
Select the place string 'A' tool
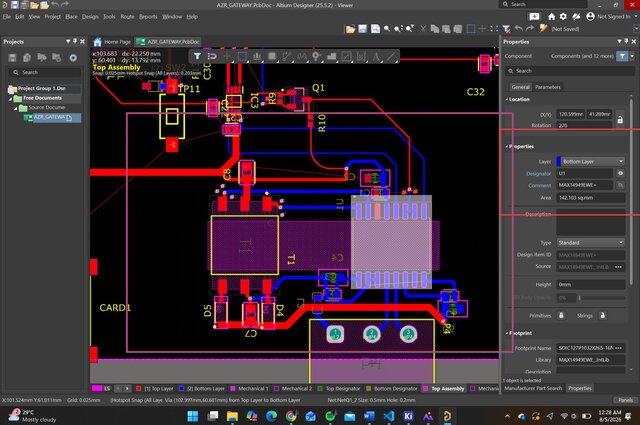pyautogui.click(x=376, y=56)
